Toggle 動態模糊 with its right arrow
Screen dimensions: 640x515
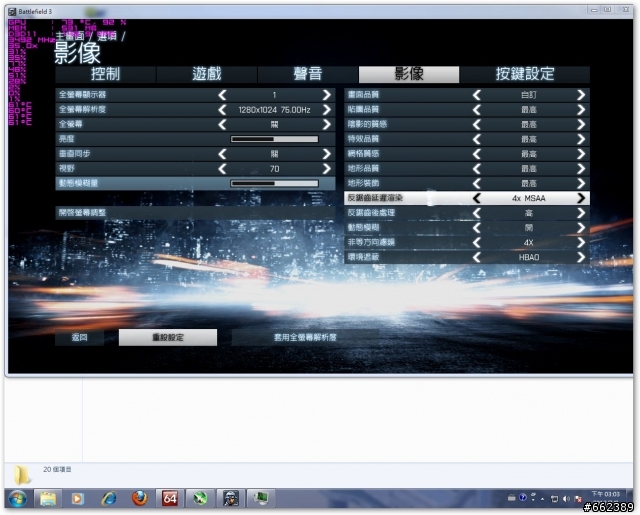pyautogui.click(x=581, y=228)
